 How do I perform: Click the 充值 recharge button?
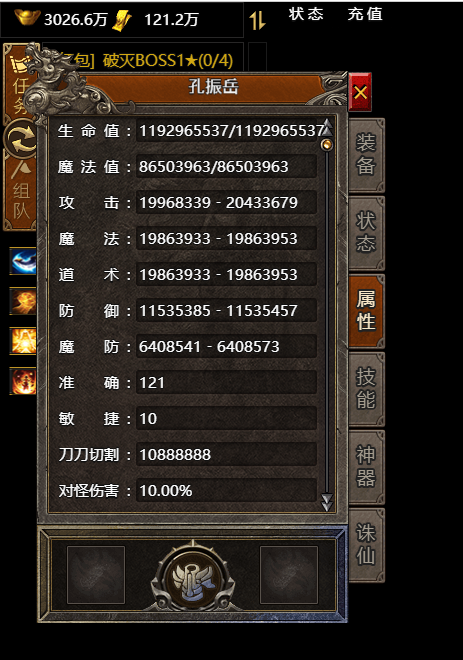point(365,14)
